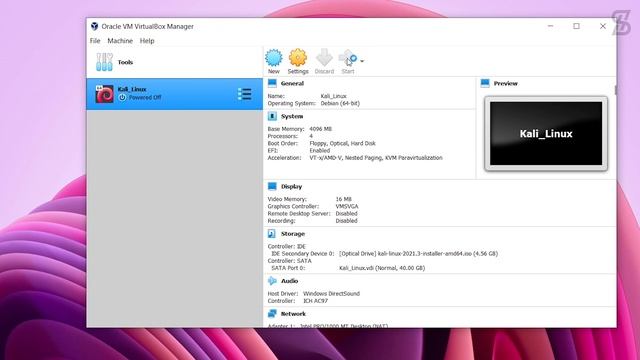Click the Acceleration VT-x/AMD-V value
Image resolution: width=640 pixels, height=360 pixels.
(376, 158)
